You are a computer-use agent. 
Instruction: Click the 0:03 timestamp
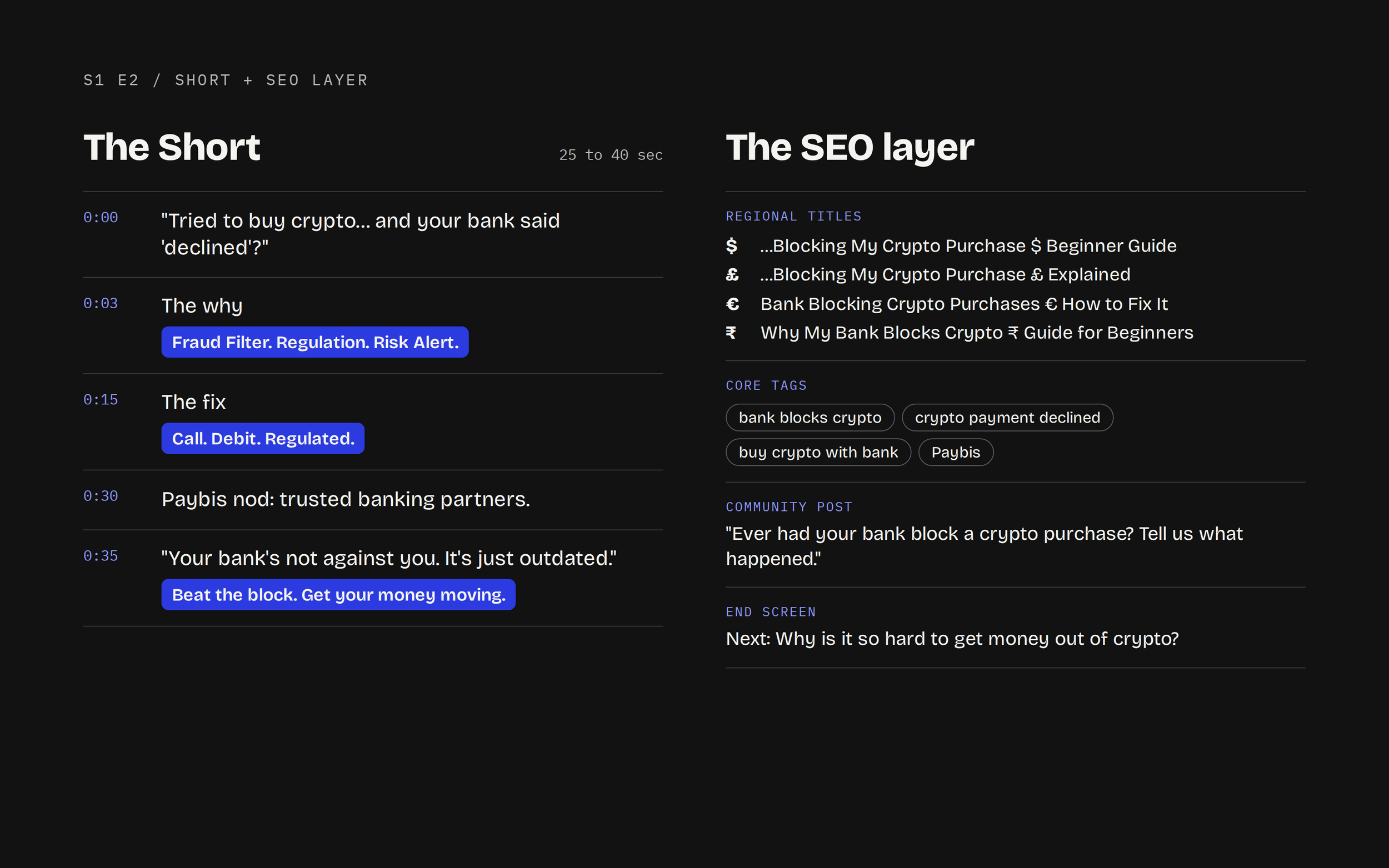click(101, 303)
